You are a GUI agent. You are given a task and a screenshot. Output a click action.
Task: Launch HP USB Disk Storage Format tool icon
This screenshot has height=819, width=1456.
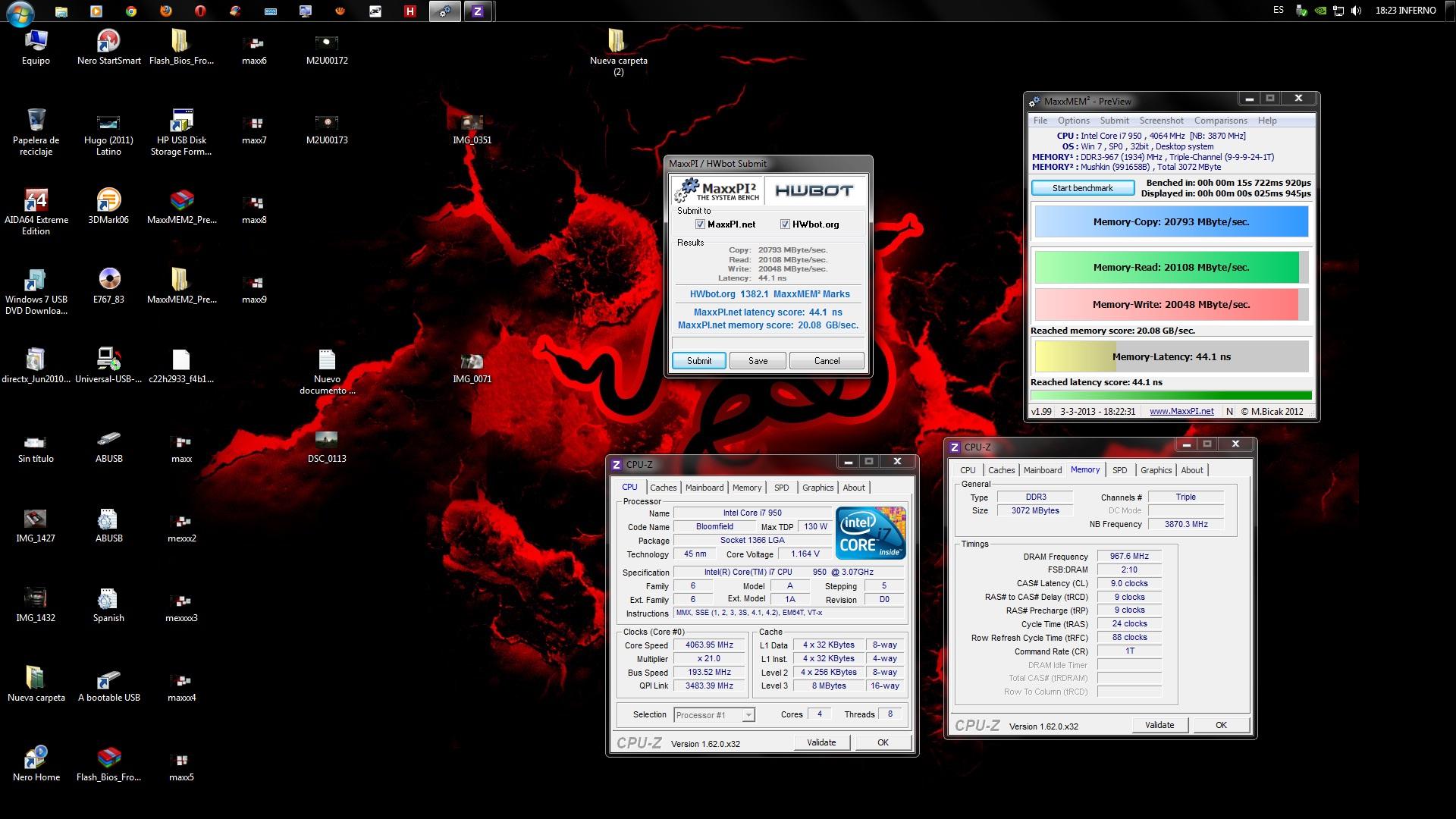(181, 132)
